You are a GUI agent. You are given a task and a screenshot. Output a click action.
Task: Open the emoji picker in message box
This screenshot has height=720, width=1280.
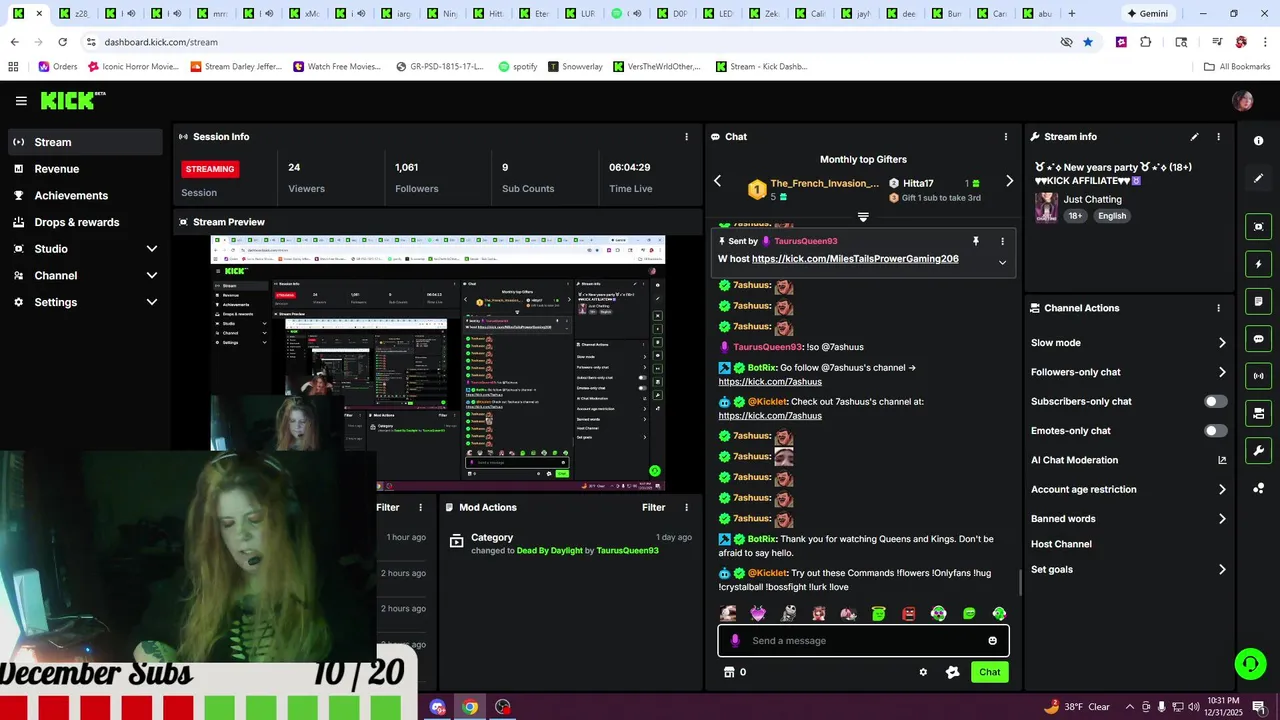point(993,641)
